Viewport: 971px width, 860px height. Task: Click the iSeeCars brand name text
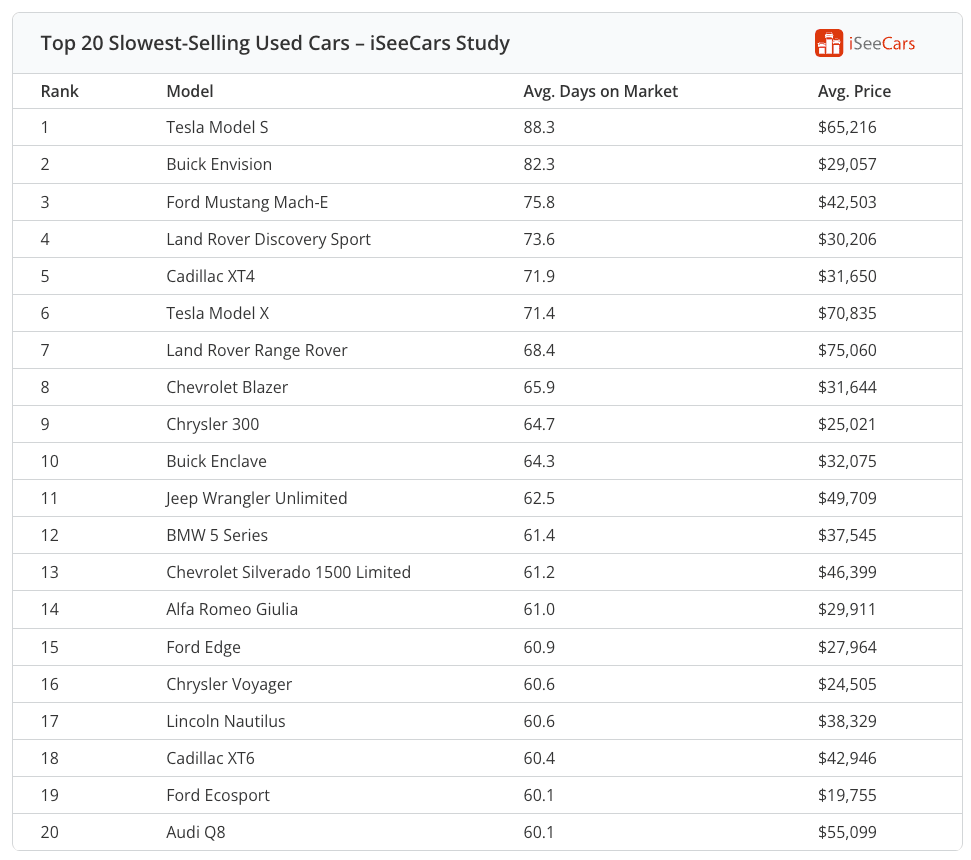click(x=881, y=43)
